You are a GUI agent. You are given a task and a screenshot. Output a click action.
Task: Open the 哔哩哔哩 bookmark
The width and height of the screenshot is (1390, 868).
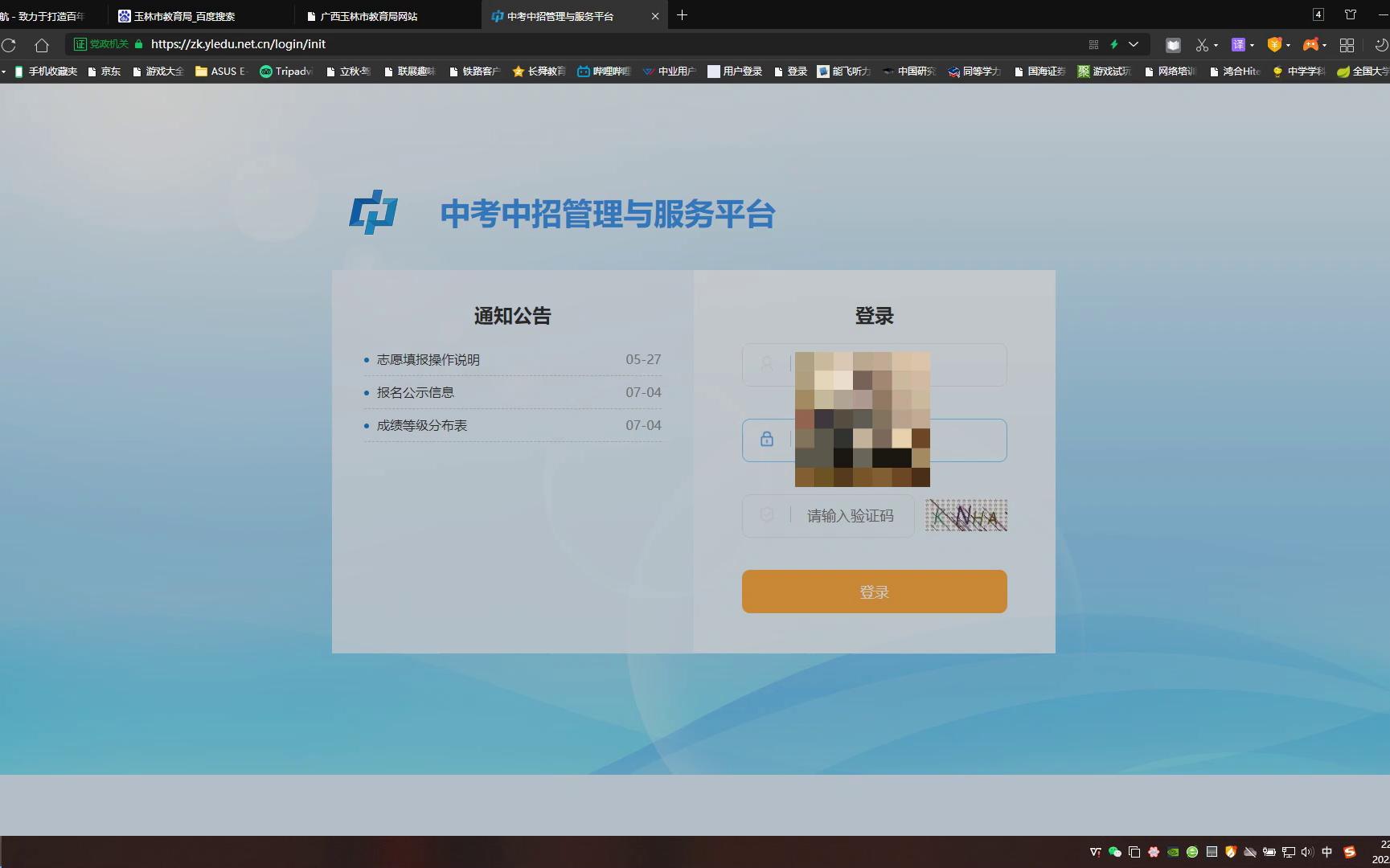click(x=604, y=72)
